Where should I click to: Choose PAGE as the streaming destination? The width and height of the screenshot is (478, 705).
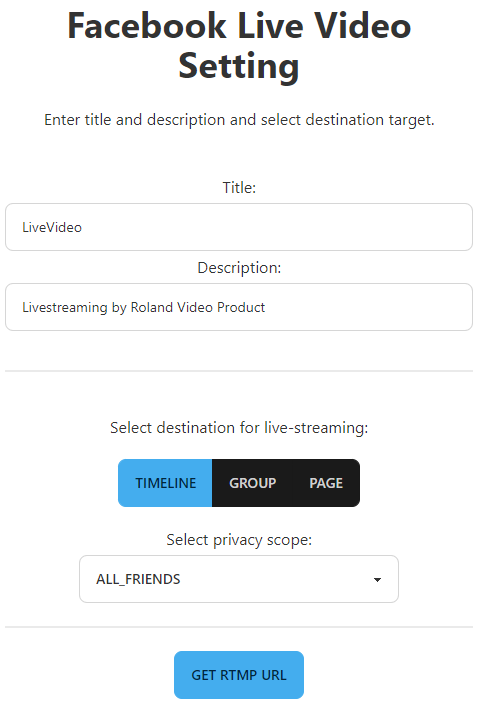pos(326,483)
